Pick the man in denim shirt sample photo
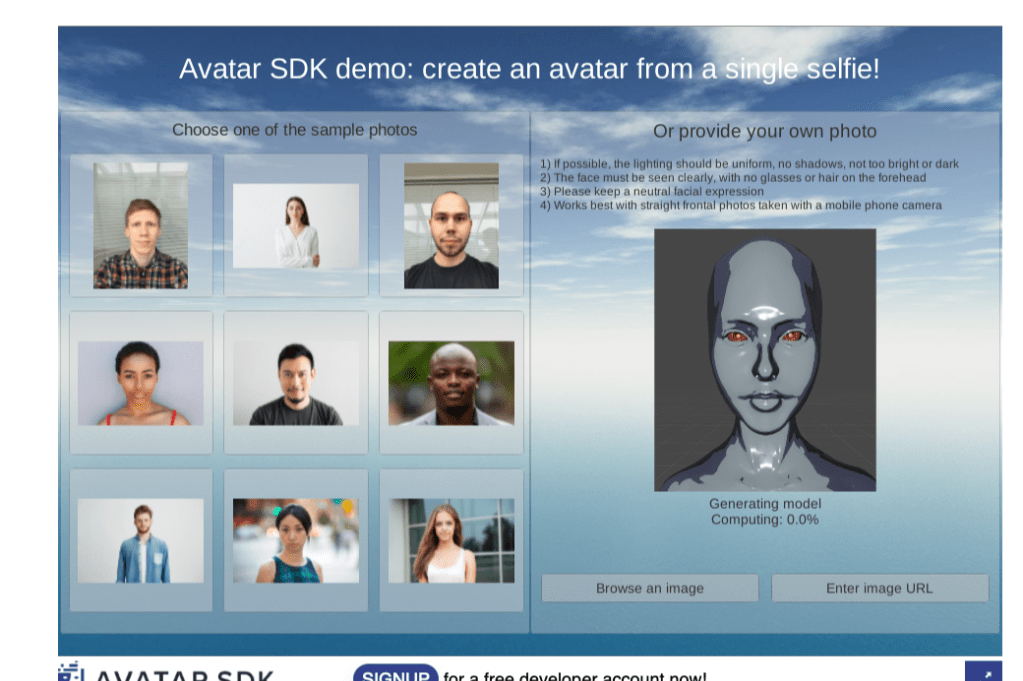 click(140, 540)
